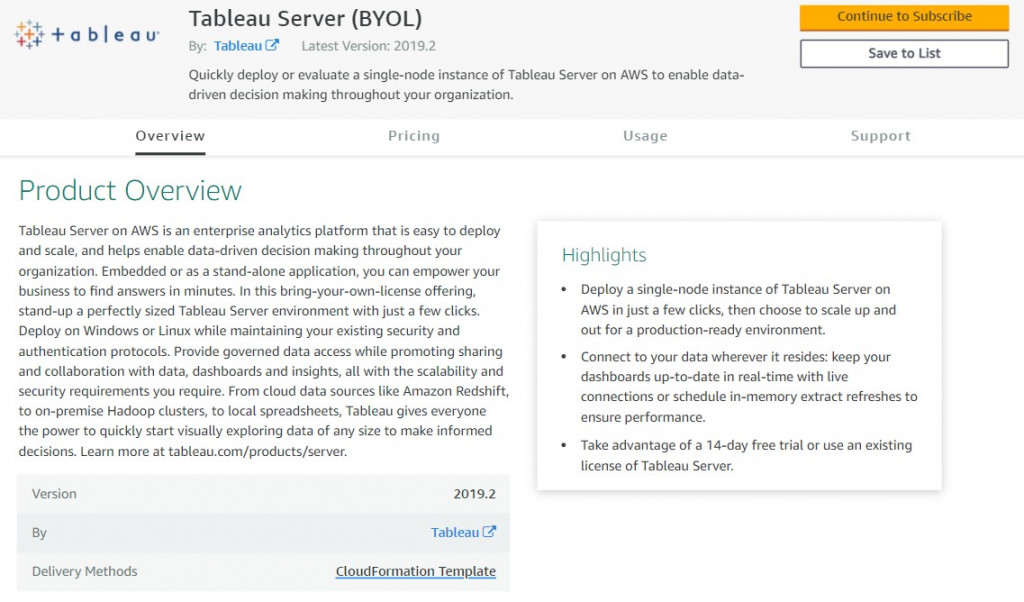Open Tableau link in By table row

tap(455, 532)
